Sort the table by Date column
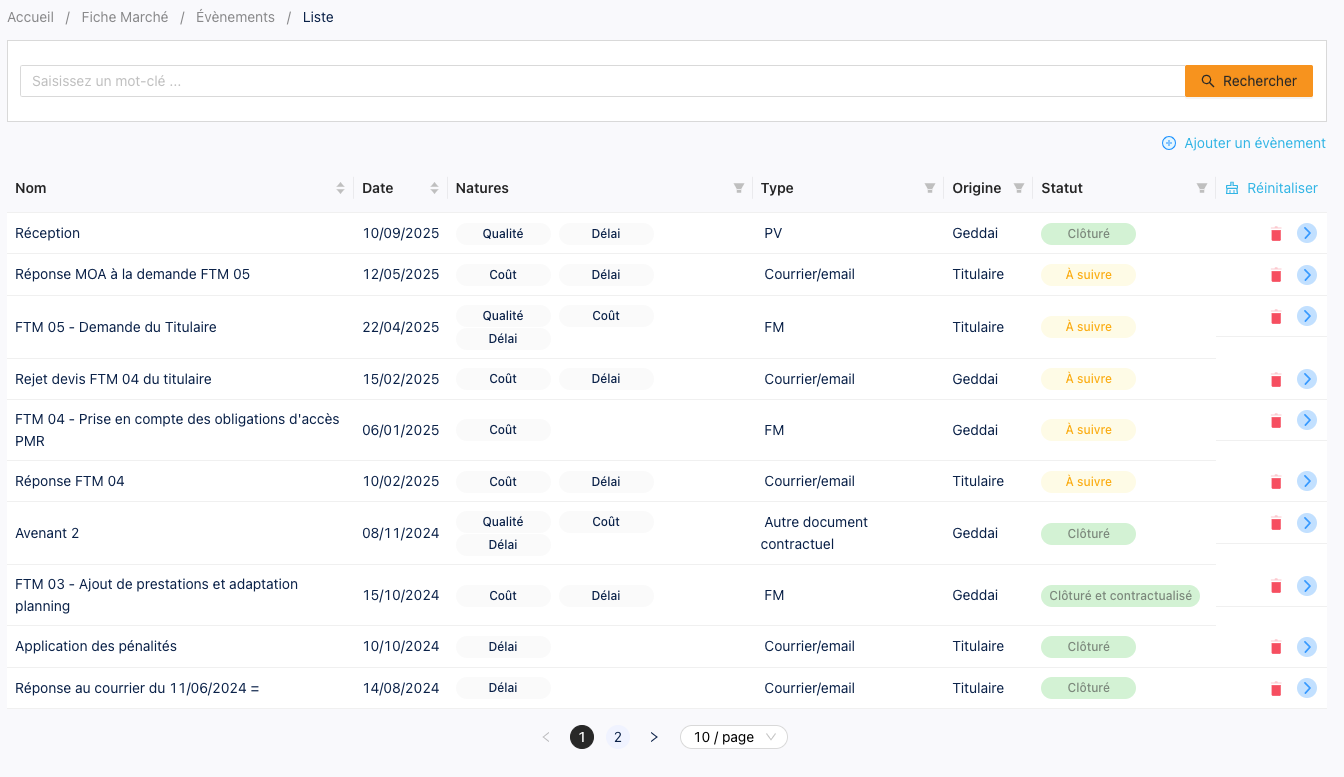This screenshot has height=777, width=1344. tap(434, 188)
